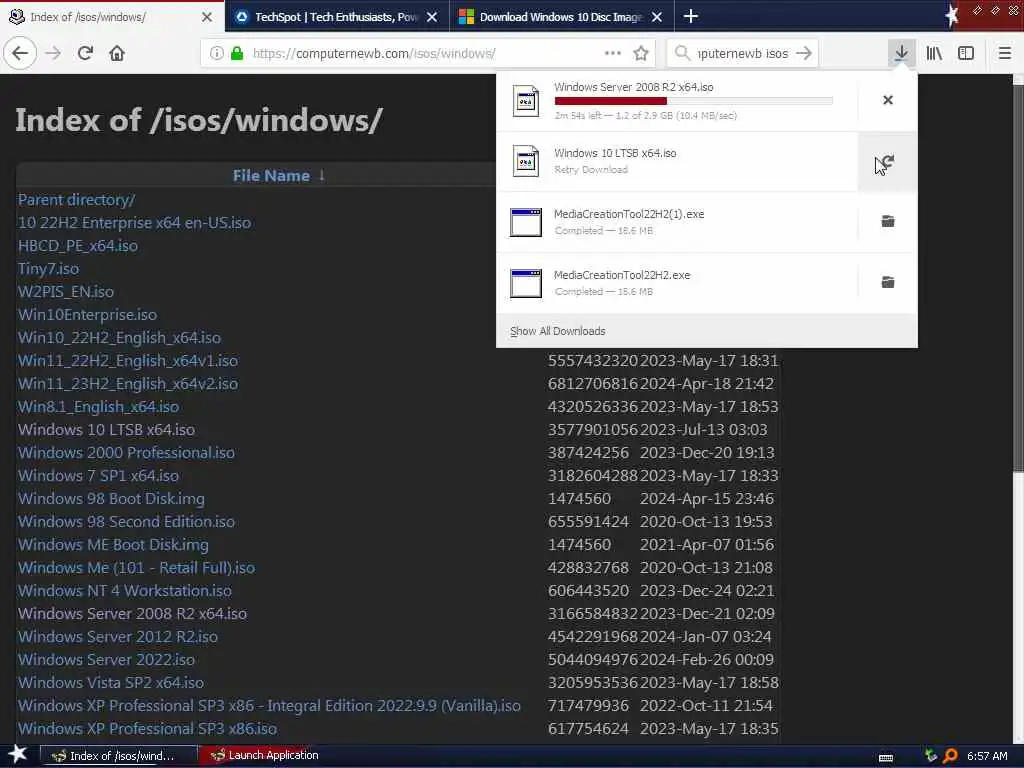This screenshot has width=1024, height=768.
Task: Open Win10_22H2_English_x64.iso link
Action: tap(120, 338)
